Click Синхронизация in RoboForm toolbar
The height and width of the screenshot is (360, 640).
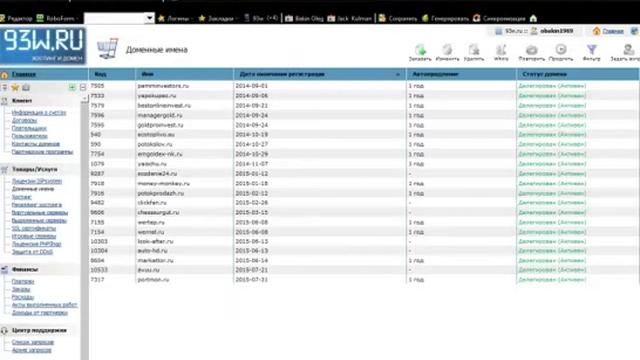pos(499,18)
